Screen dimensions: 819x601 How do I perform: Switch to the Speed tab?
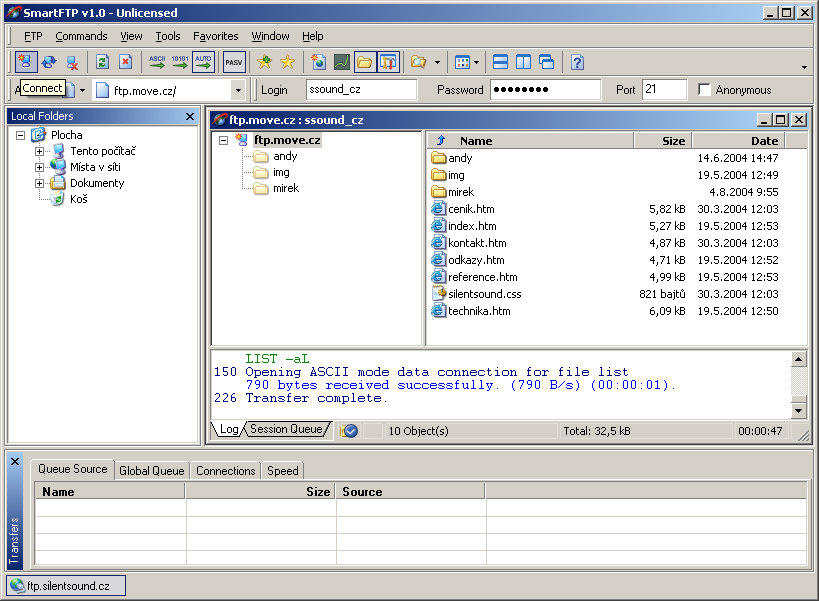(283, 470)
